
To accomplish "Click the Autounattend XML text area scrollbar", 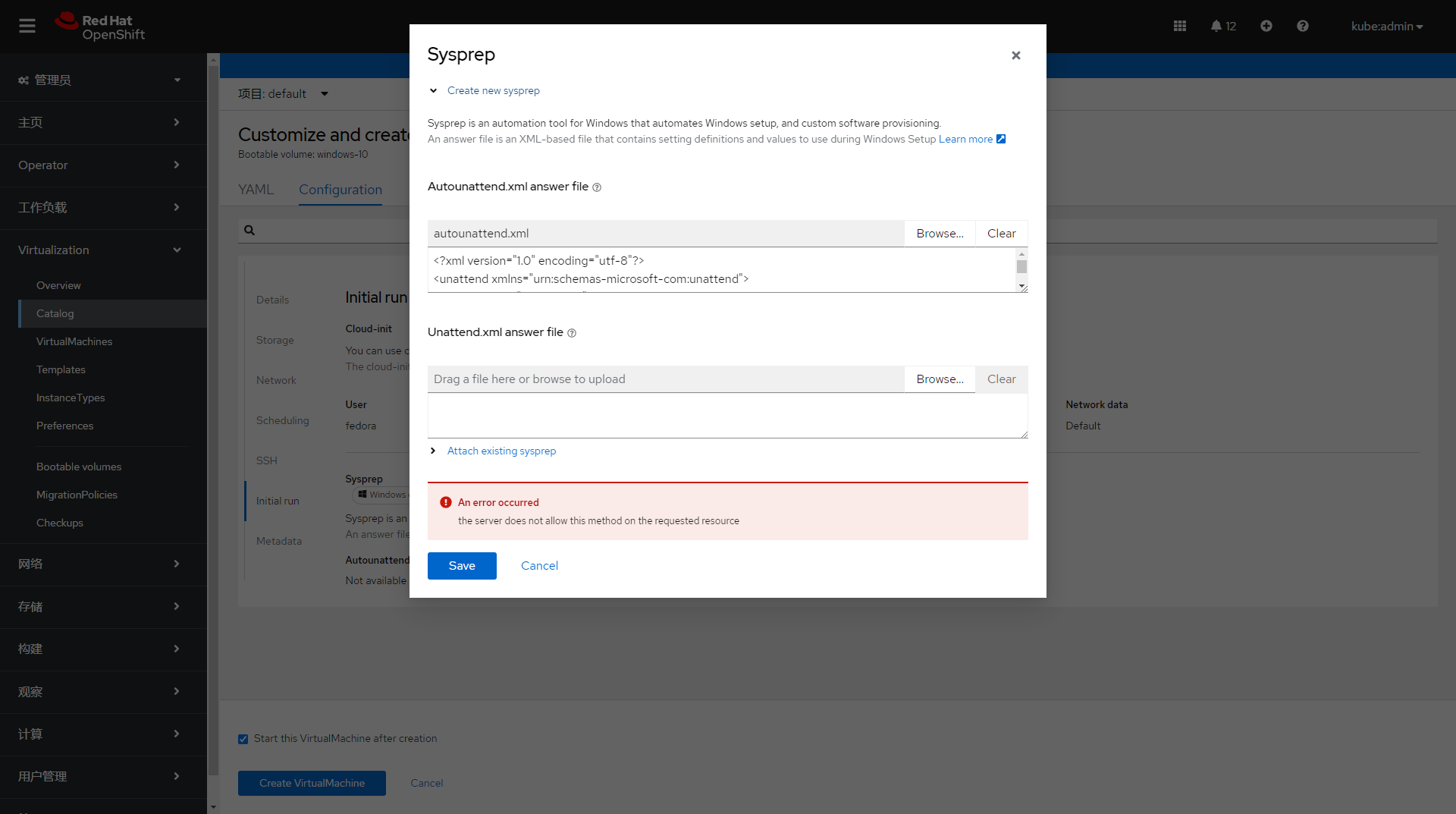I will point(1021,267).
